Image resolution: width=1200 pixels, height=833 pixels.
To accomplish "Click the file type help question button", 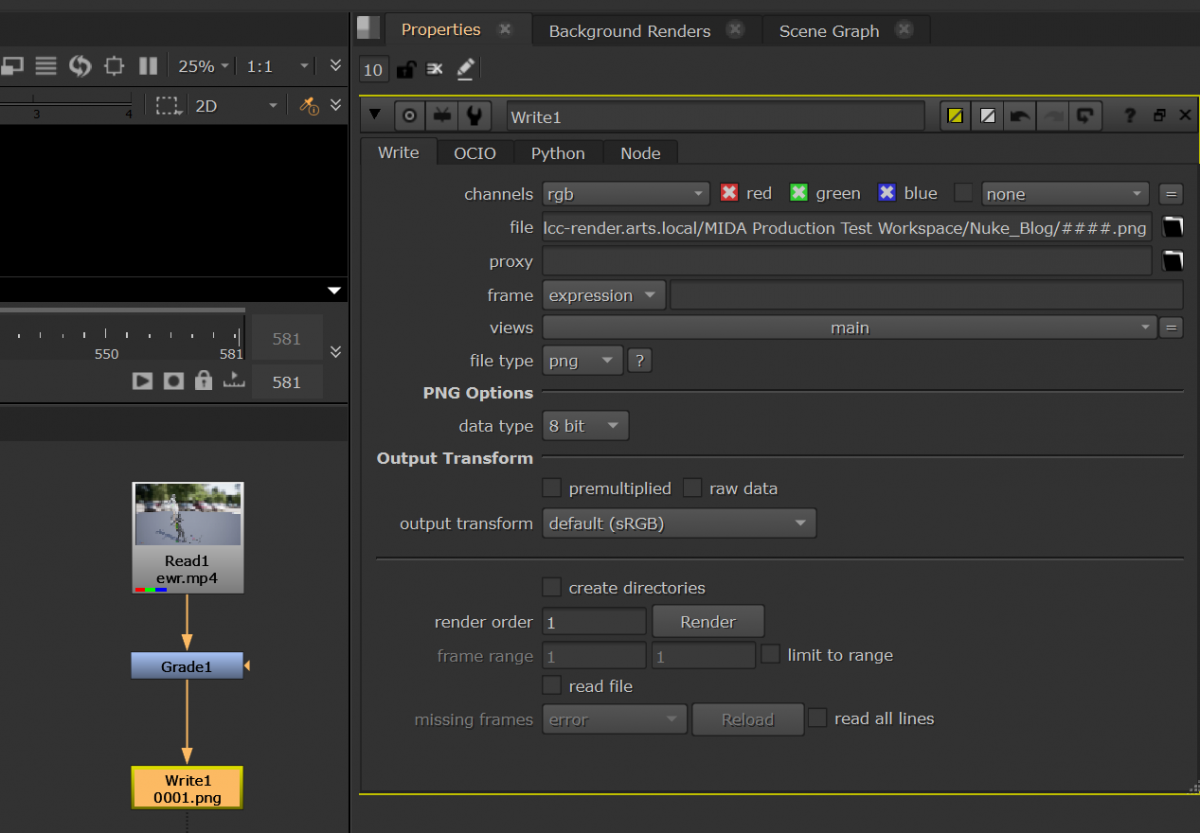I will [640, 361].
